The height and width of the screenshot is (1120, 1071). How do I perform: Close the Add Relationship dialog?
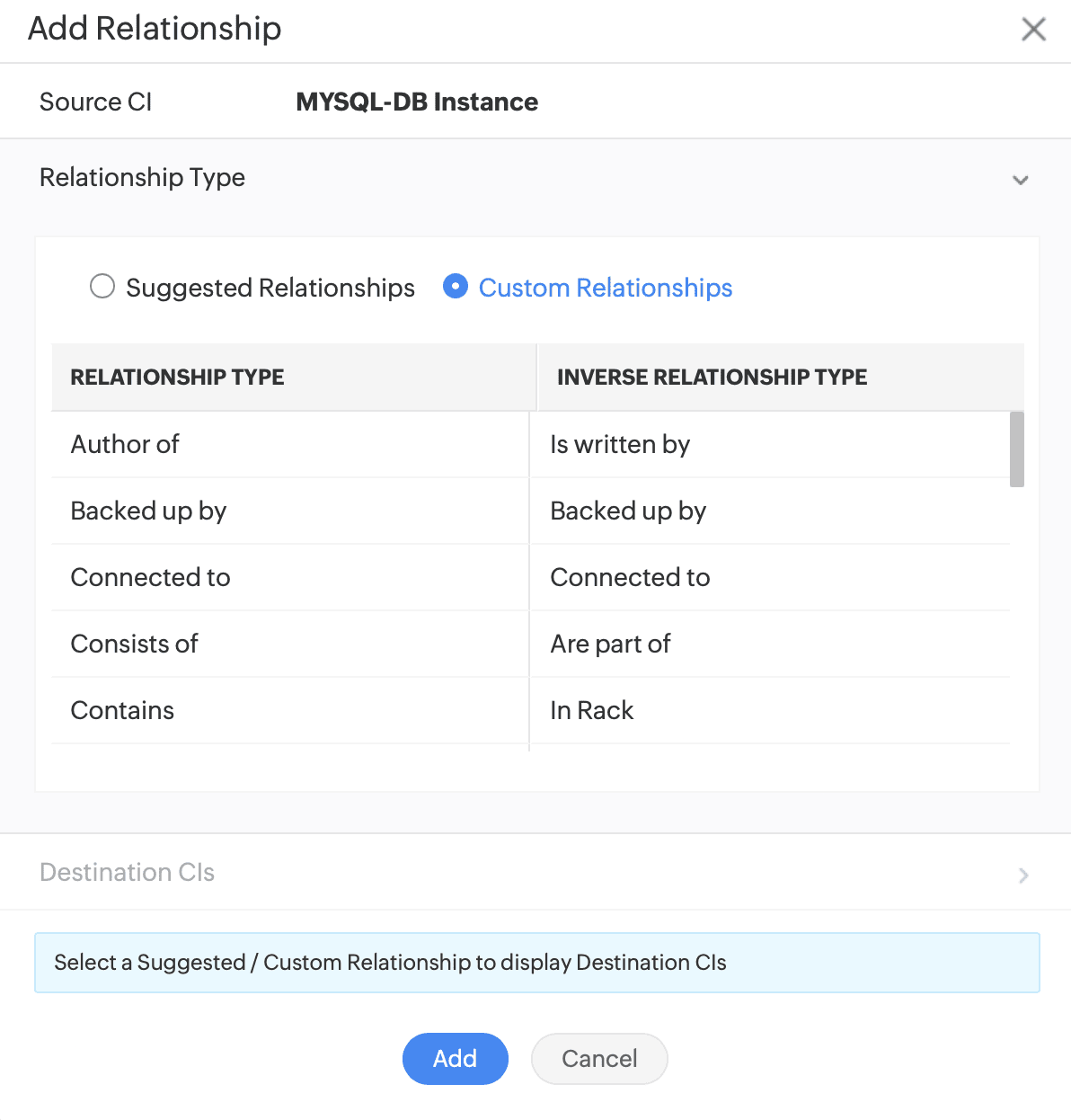[x=1033, y=30]
